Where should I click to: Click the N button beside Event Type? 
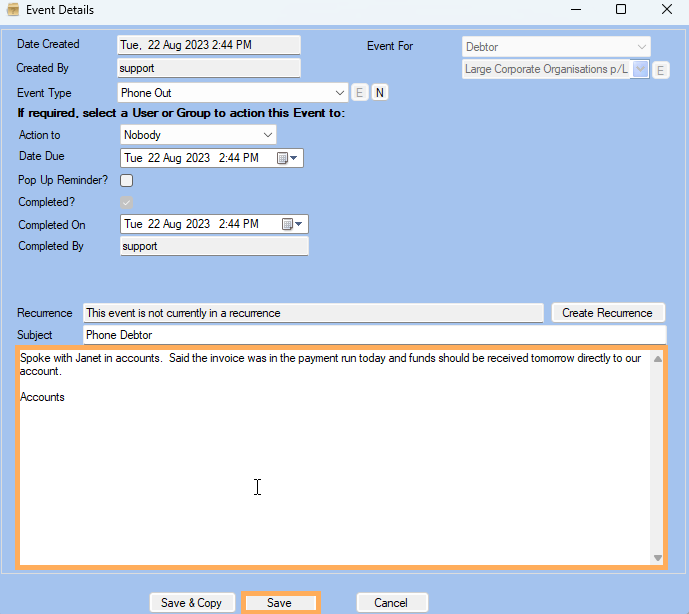[380, 93]
